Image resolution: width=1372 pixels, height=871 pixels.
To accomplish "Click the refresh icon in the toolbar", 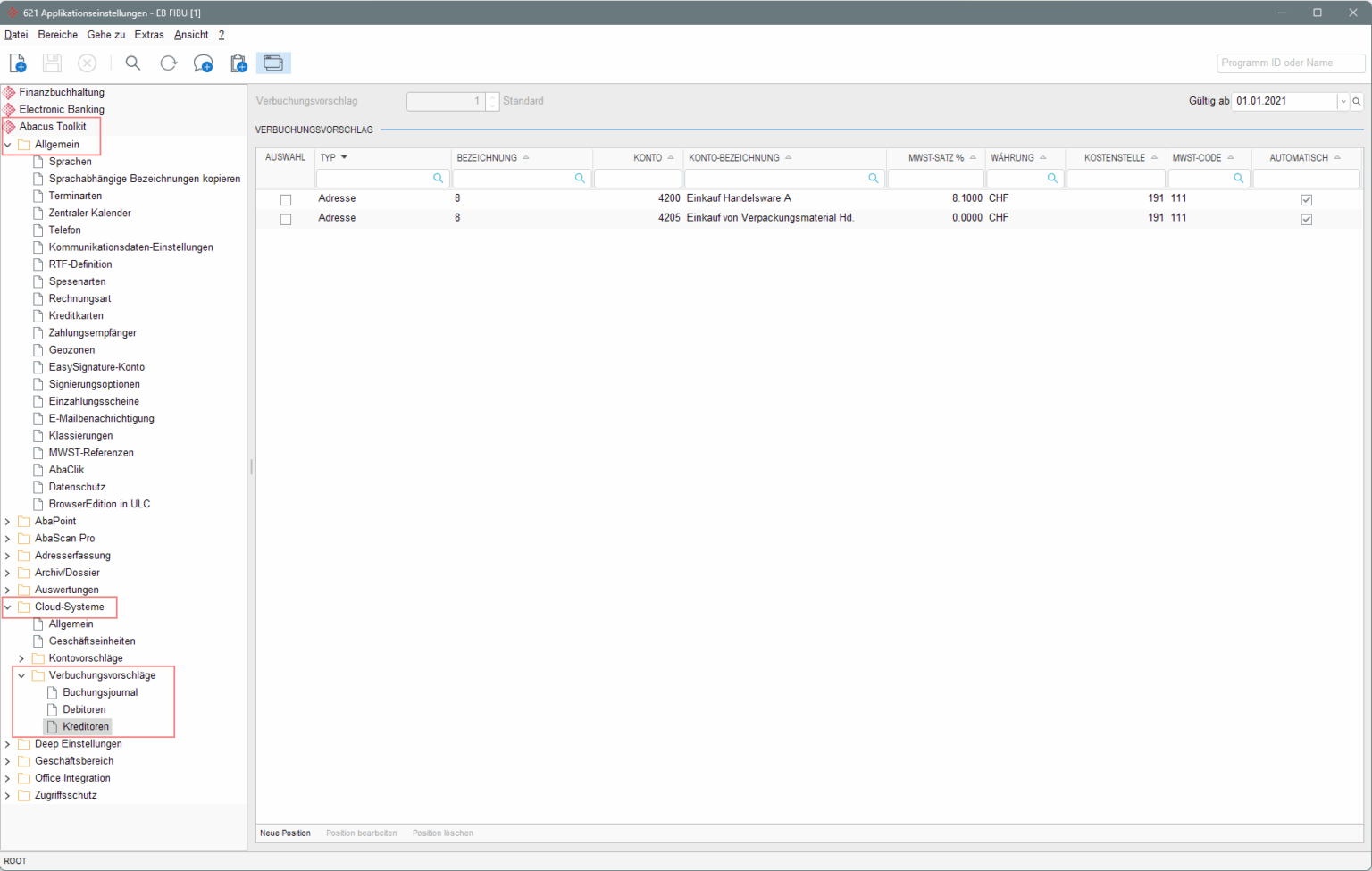I will [x=168, y=63].
